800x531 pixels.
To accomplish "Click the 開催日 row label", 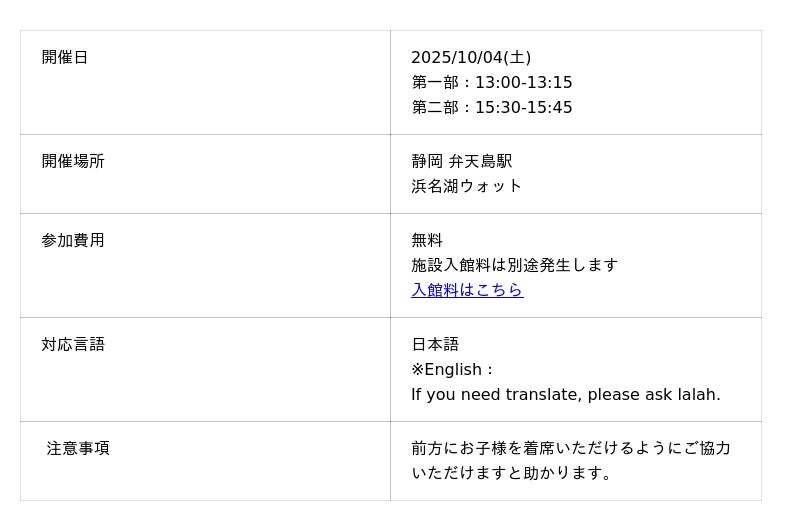I will [x=65, y=58].
